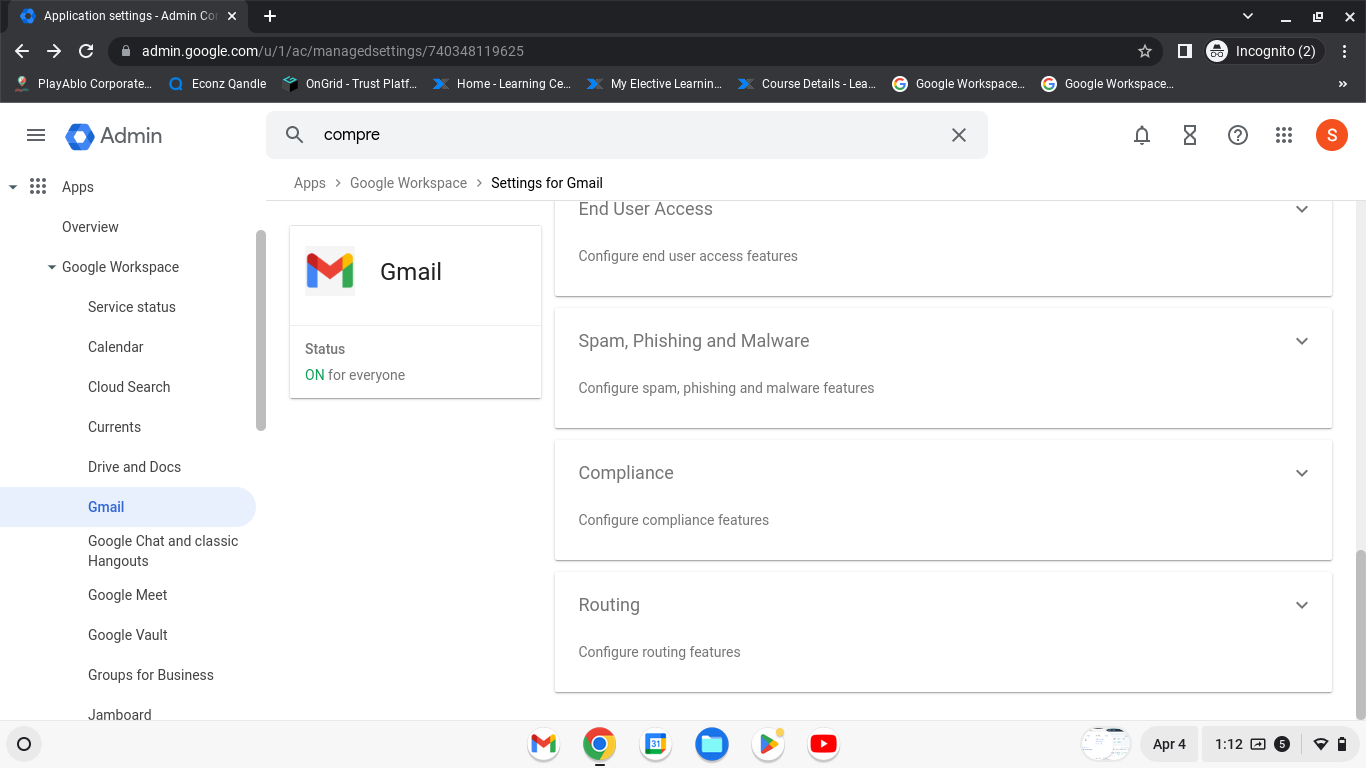Click Apps breadcrumb link
This screenshot has width=1366, height=768.
click(310, 183)
